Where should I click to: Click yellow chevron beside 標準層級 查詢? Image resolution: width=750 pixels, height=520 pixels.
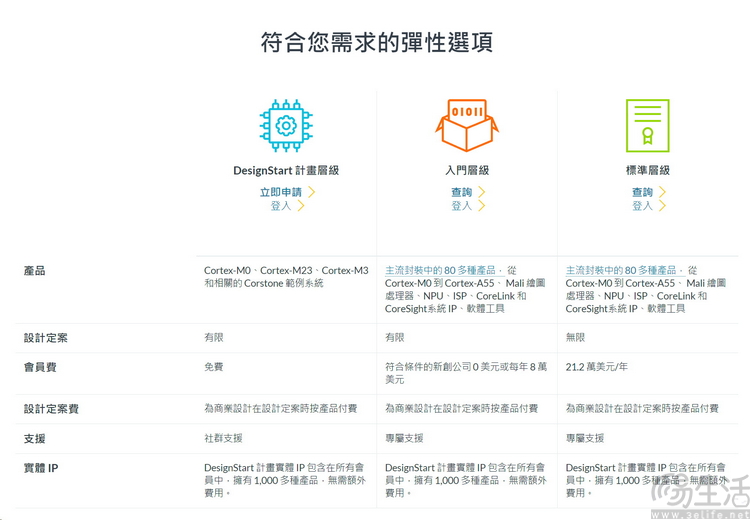click(x=662, y=192)
